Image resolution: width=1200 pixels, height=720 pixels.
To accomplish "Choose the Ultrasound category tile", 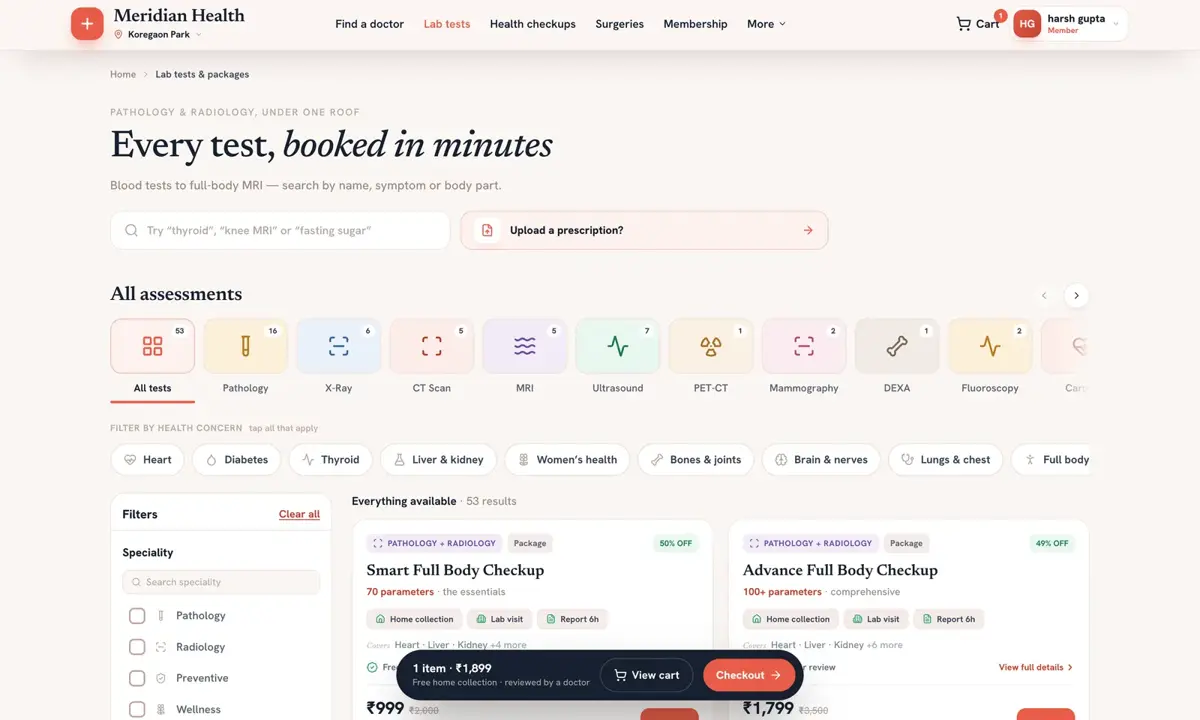I will (x=618, y=346).
